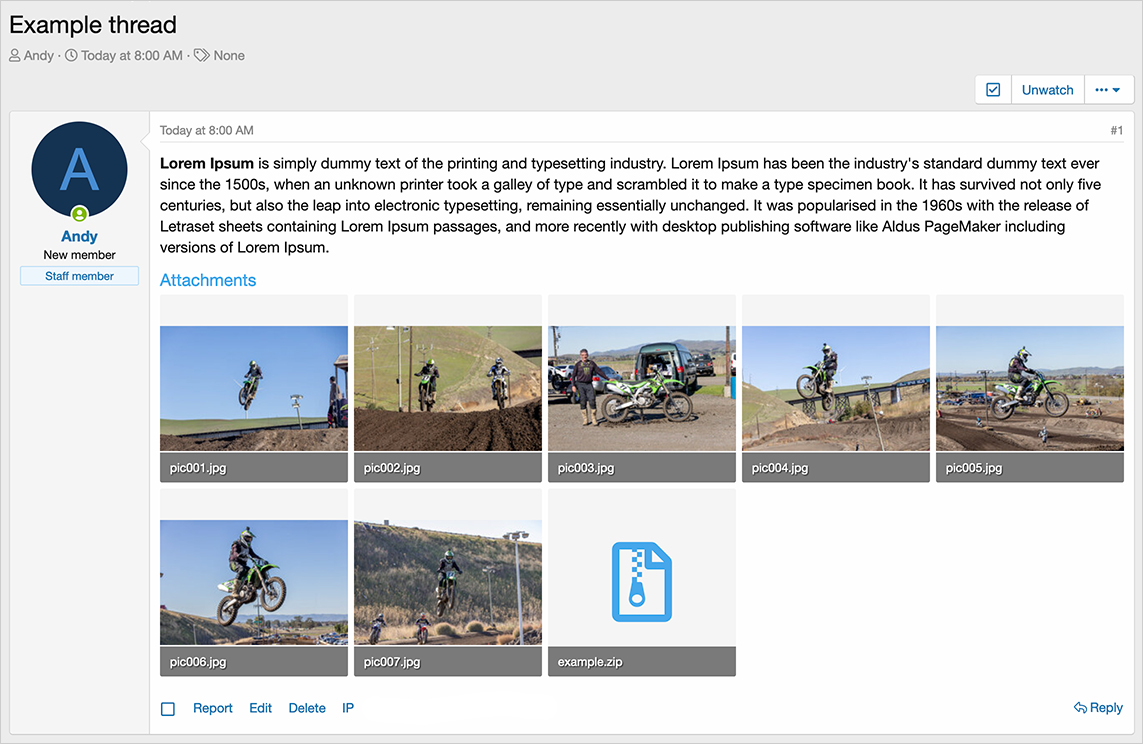Toggle the mark-read checkbox button beside Unwatch
The image size is (1143, 744).
[x=993, y=90]
